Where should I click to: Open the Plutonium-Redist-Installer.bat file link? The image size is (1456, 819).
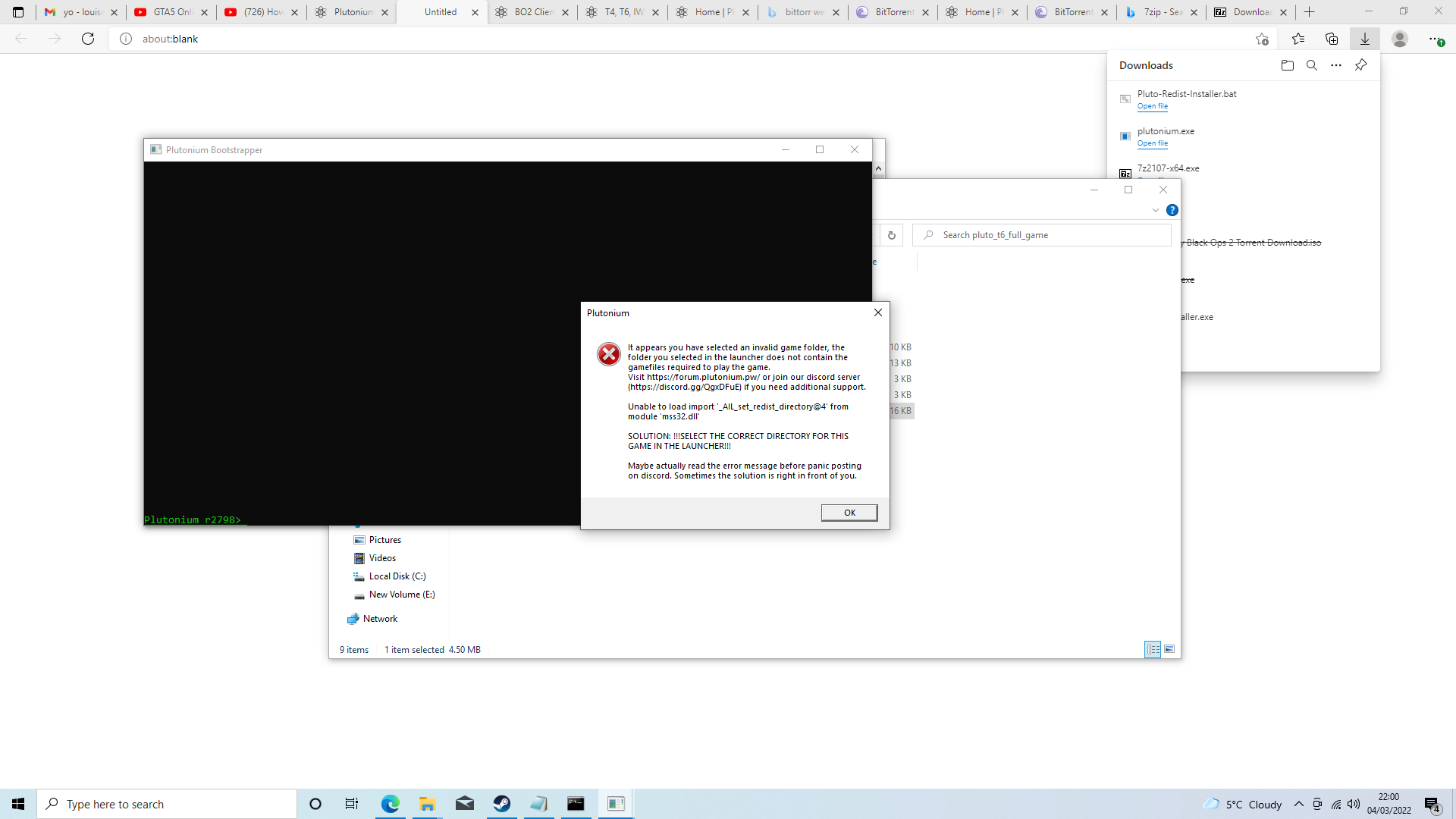point(1153,106)
